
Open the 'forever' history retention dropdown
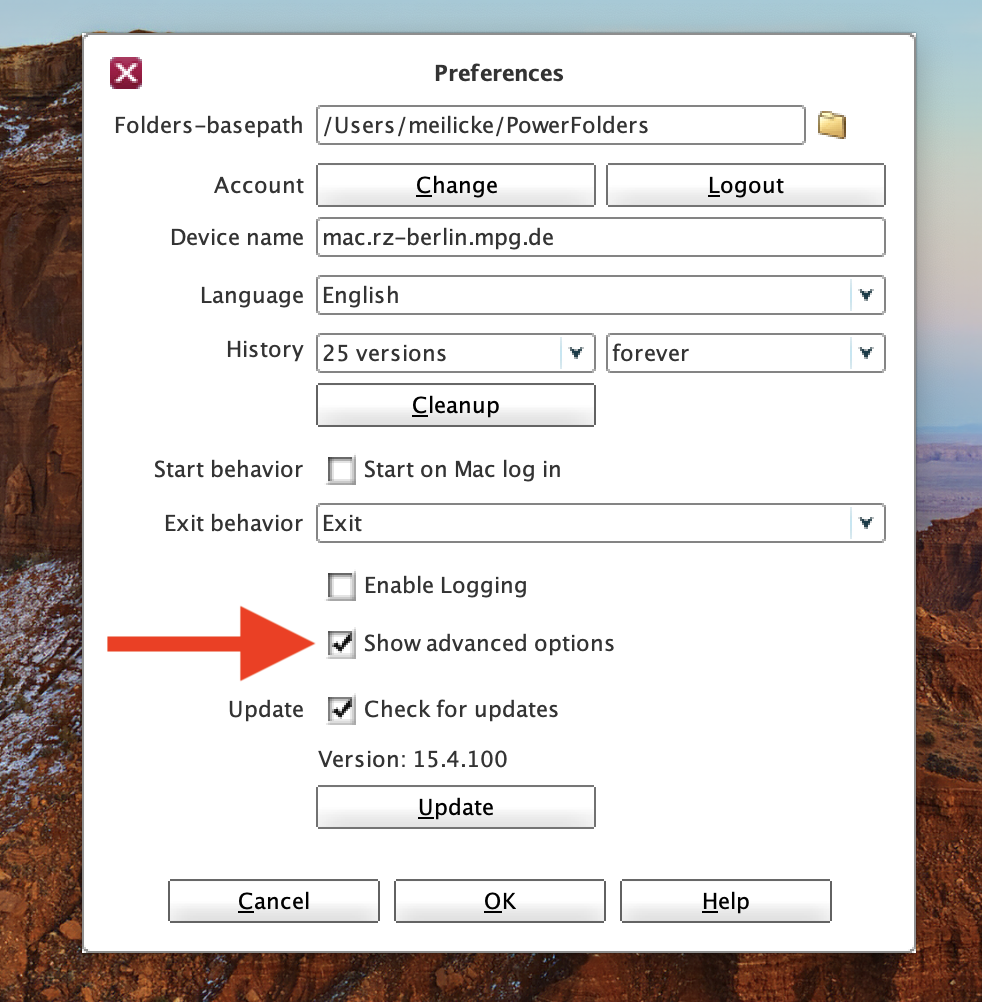click(746, 353)
